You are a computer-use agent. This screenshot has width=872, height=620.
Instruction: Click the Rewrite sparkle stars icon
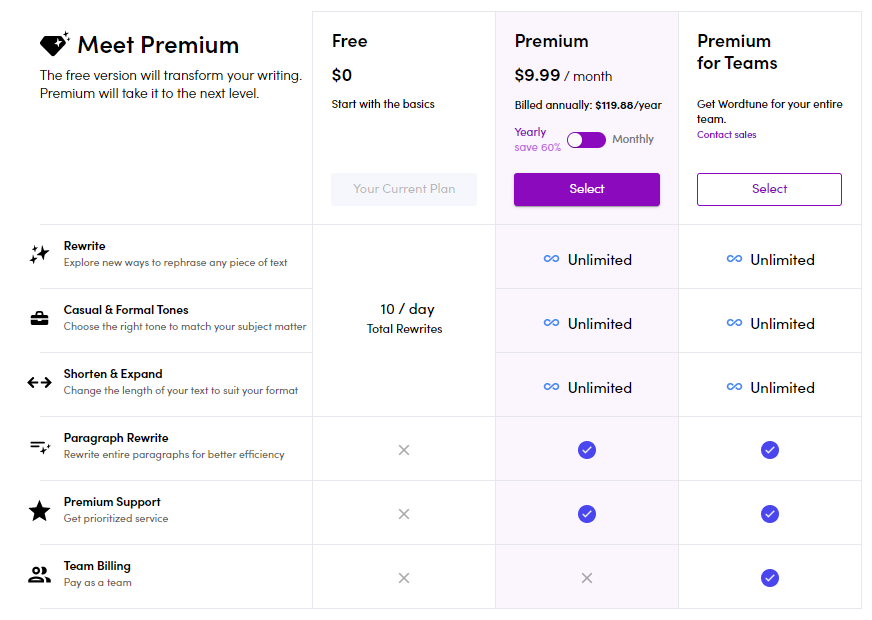[x=39, y=254]
